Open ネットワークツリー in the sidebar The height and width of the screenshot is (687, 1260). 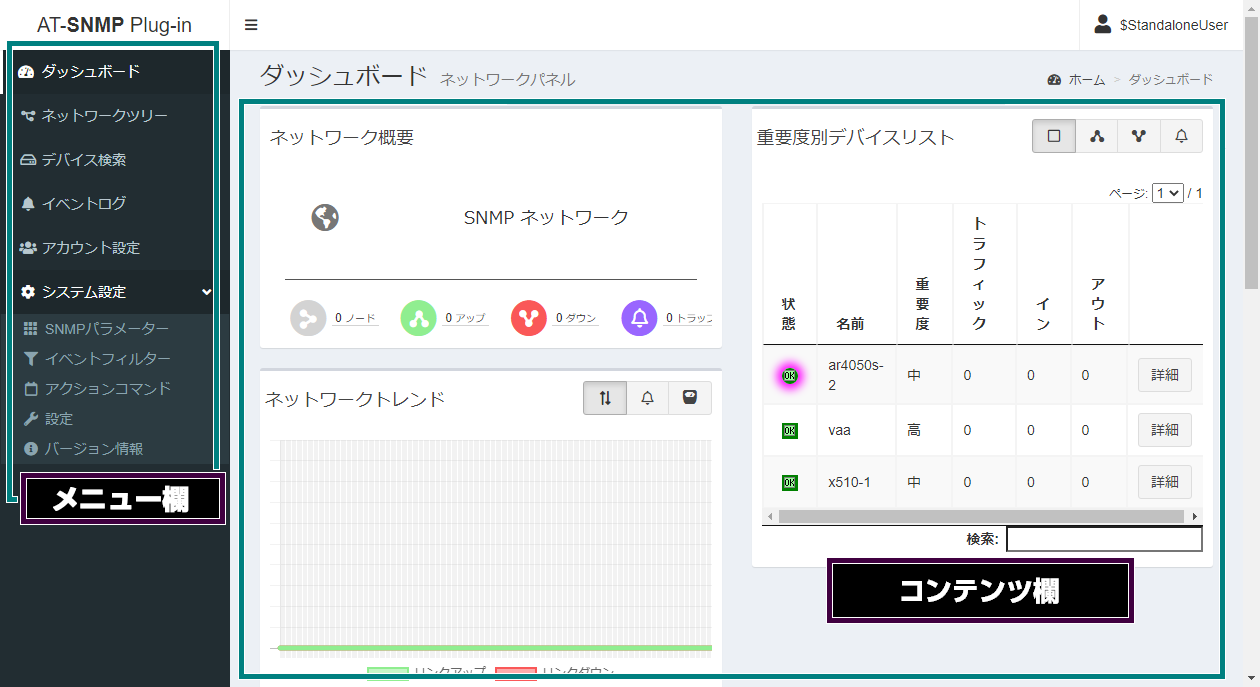point(95,115)
